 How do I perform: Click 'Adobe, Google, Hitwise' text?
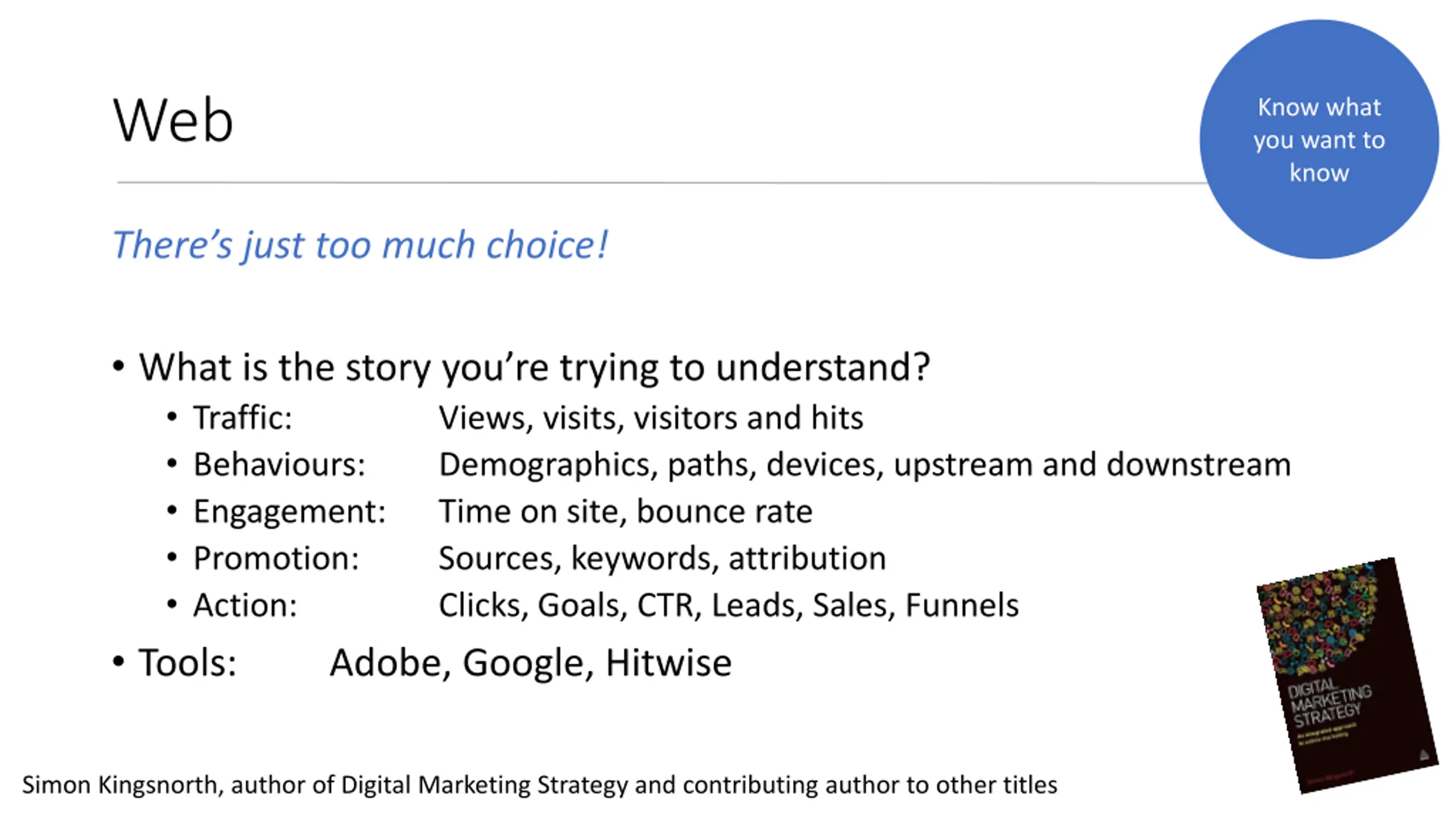[x=531, y=663]
